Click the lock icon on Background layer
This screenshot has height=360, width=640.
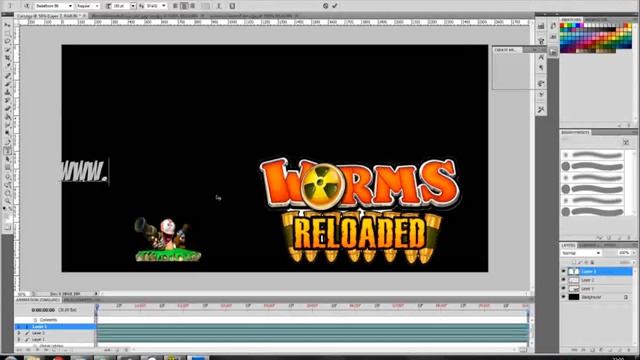(x=626, y=297)
